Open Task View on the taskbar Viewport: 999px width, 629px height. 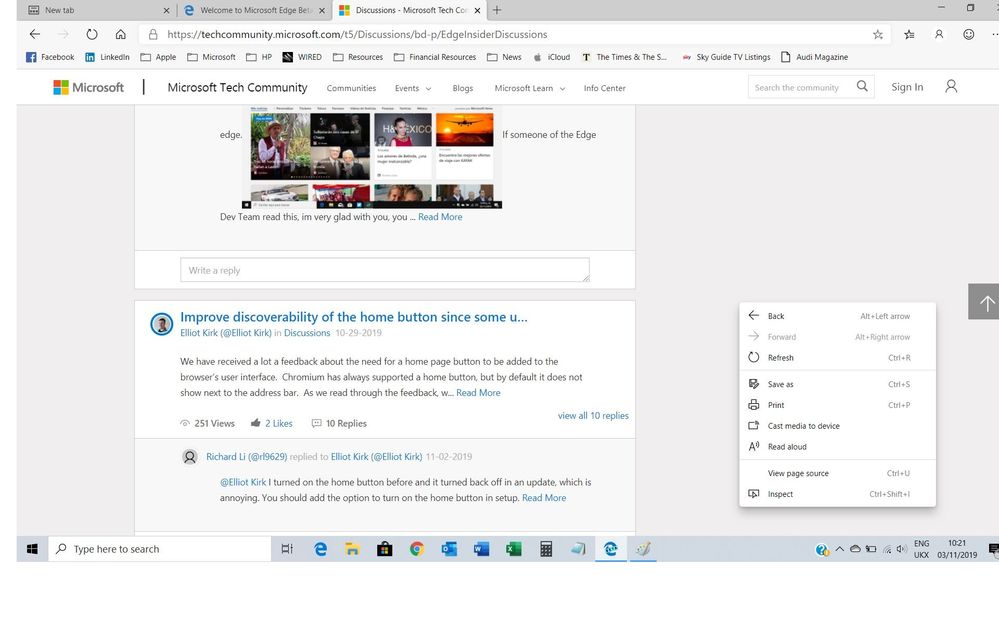tap(287, 549)
